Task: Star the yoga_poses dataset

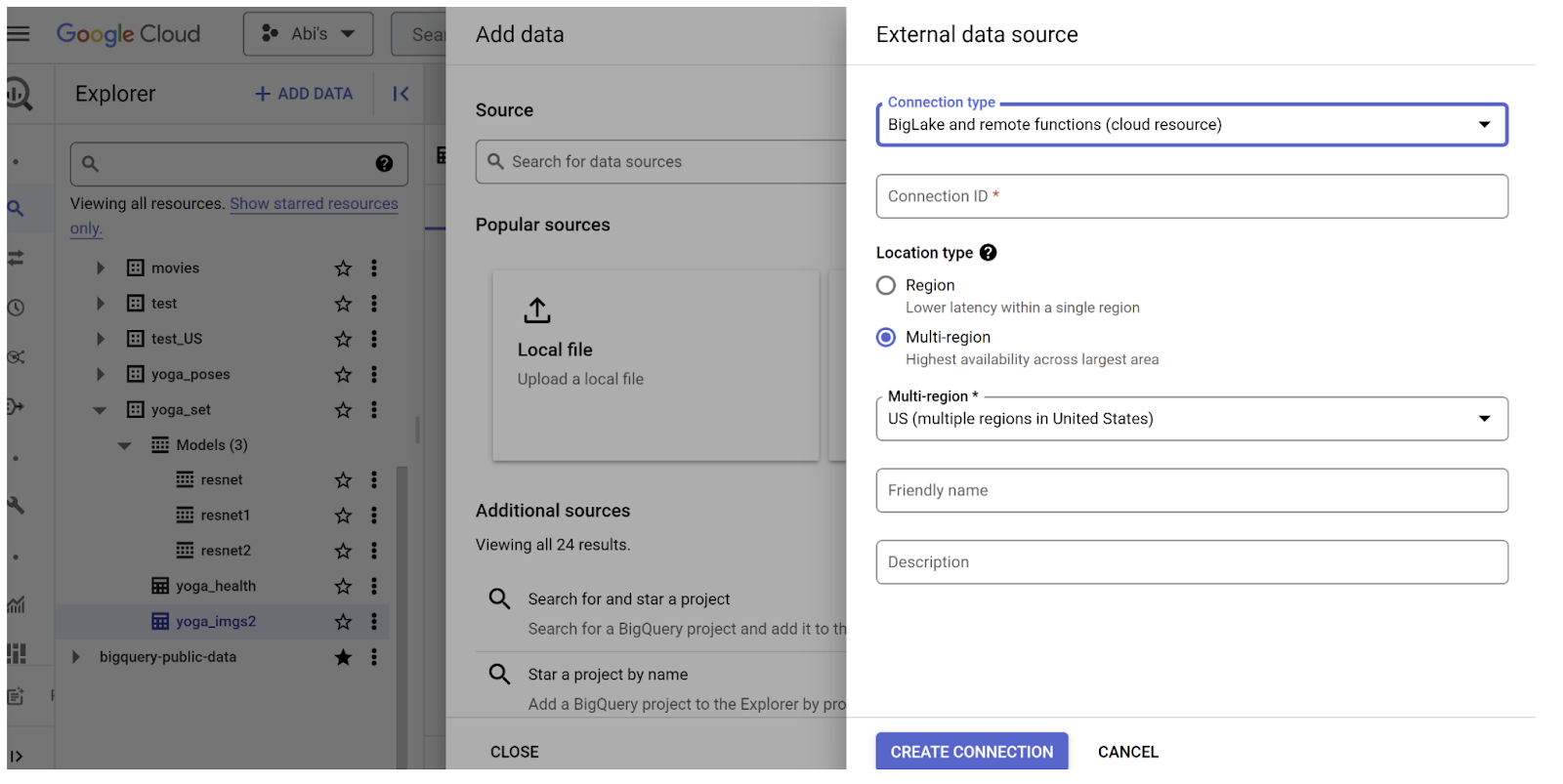Action: click(343, 375)
